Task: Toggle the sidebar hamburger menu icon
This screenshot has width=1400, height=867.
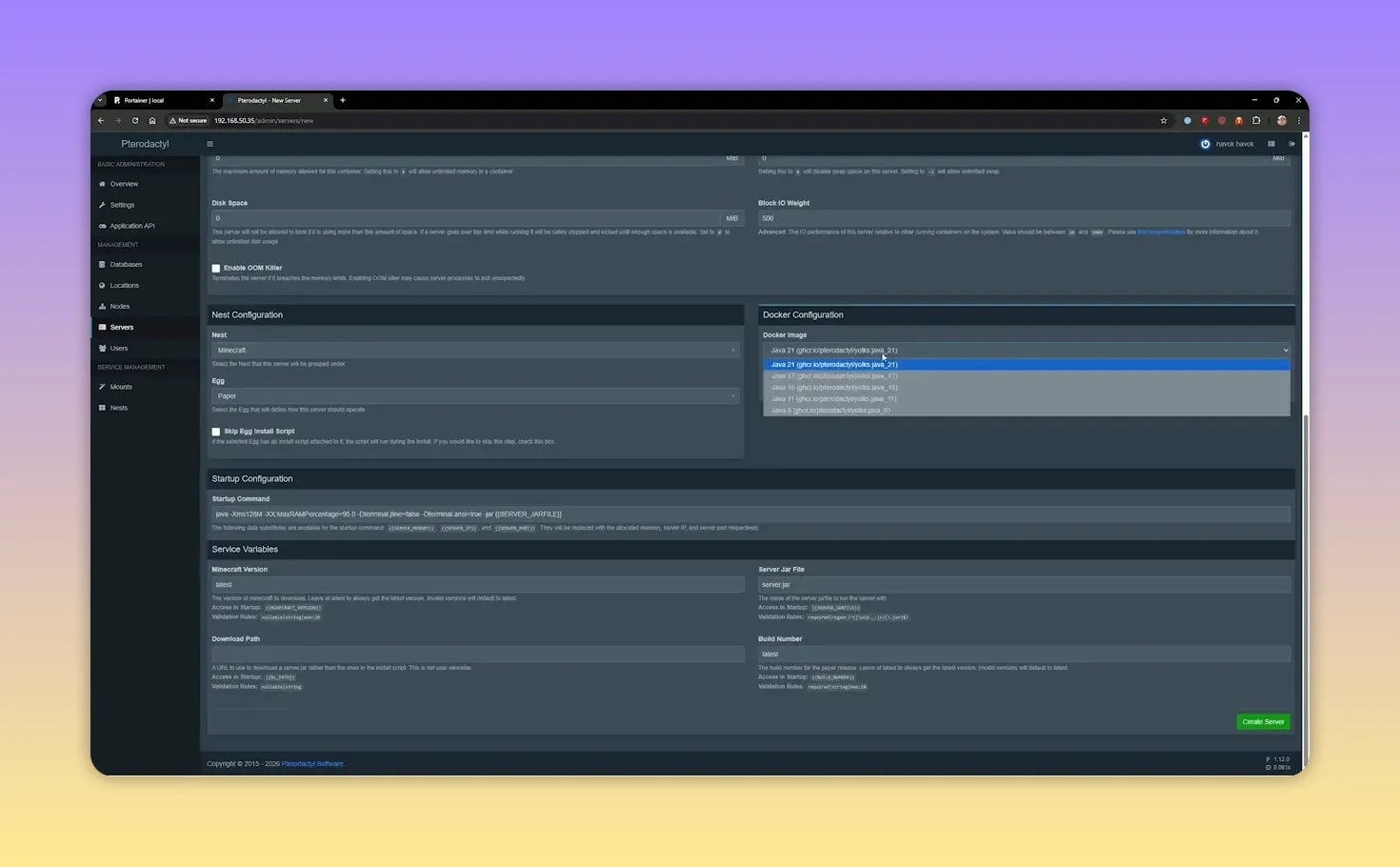Action: coord(210,144)
